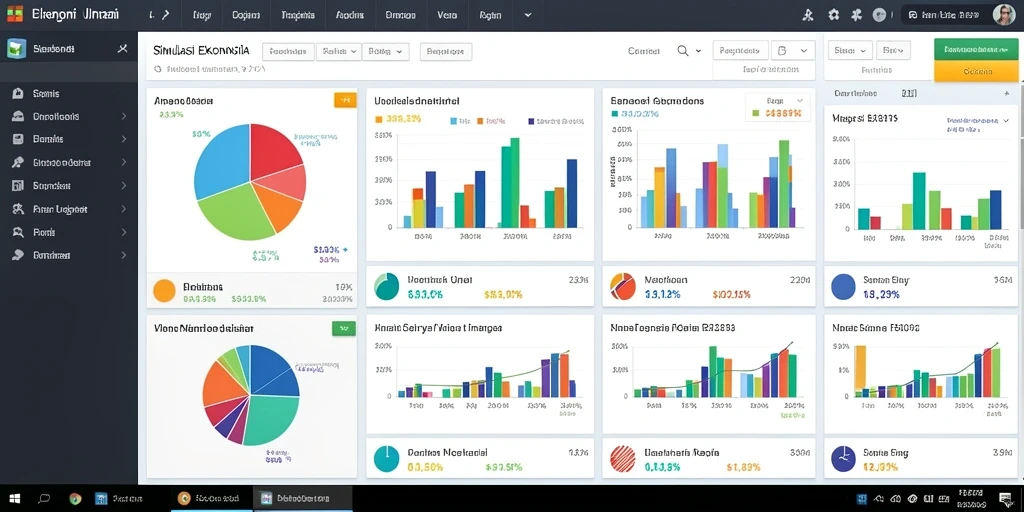Click the yellow button below the green button
Viewport: 1024px width, 512px height.
(x=976, y=71)
